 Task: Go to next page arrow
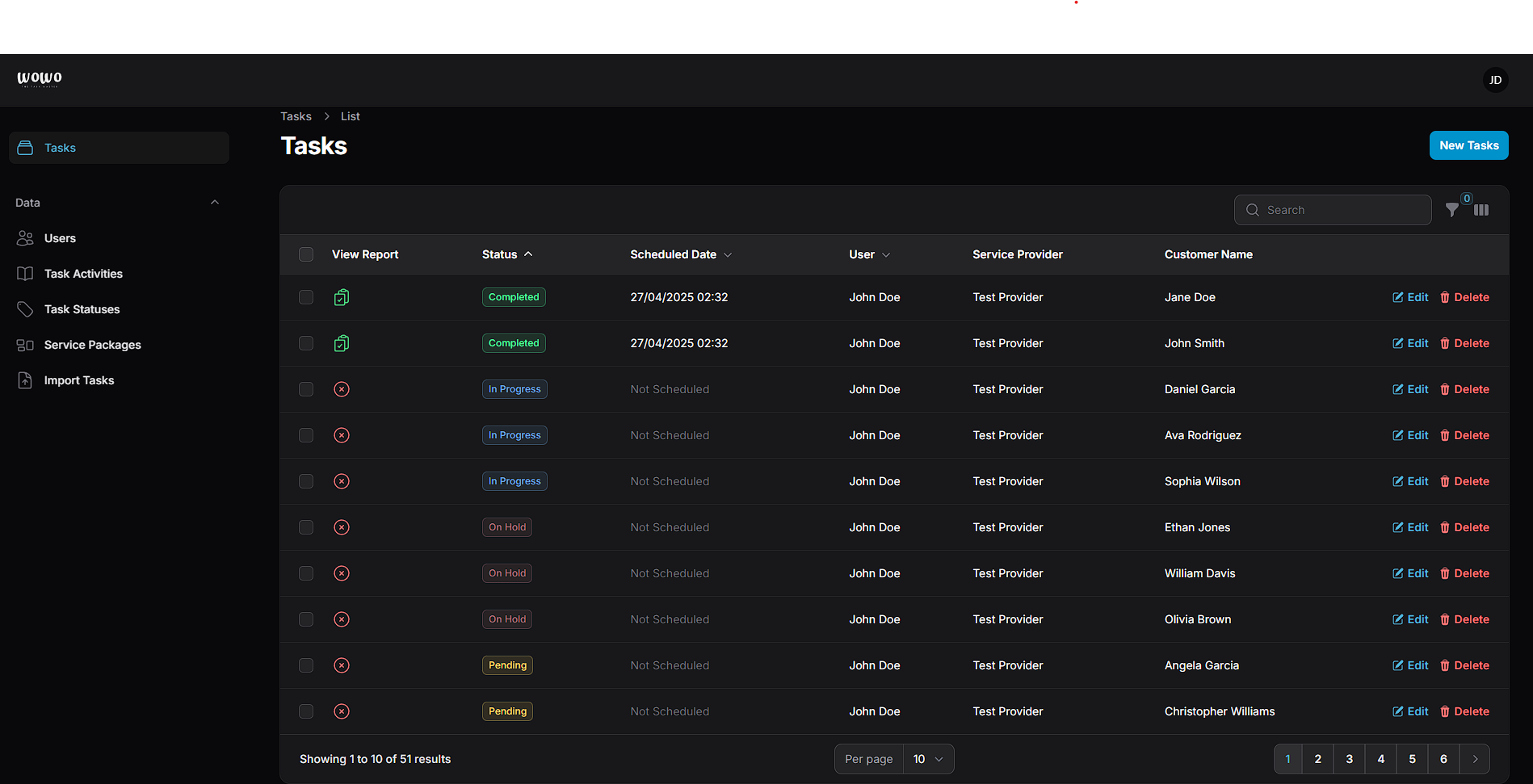1475,759
